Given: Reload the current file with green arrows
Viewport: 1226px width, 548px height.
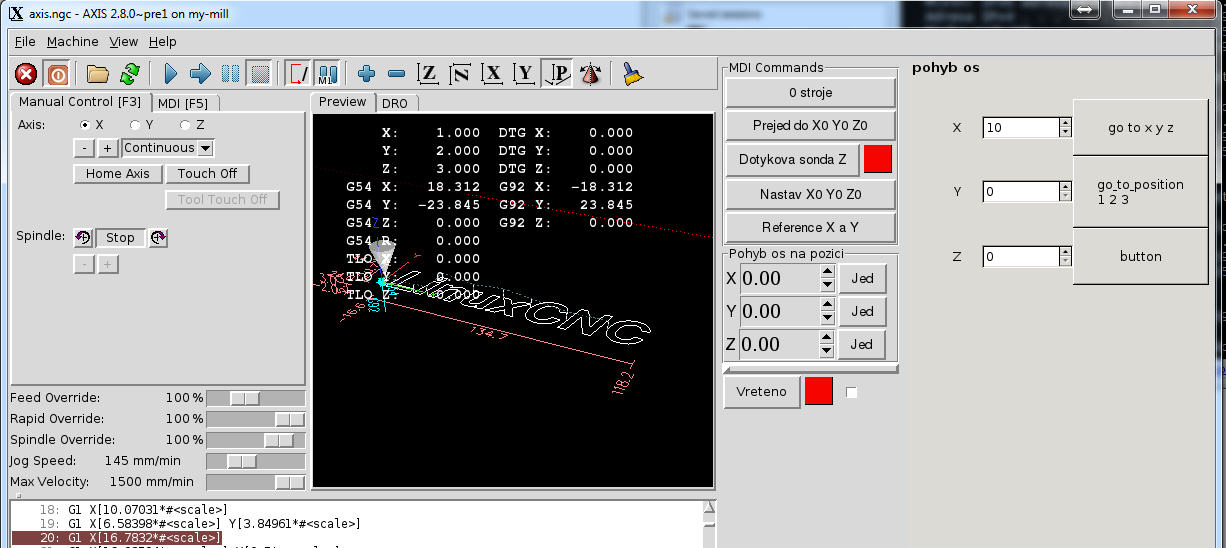Looking at the screenshot, I should click(129, 74).
